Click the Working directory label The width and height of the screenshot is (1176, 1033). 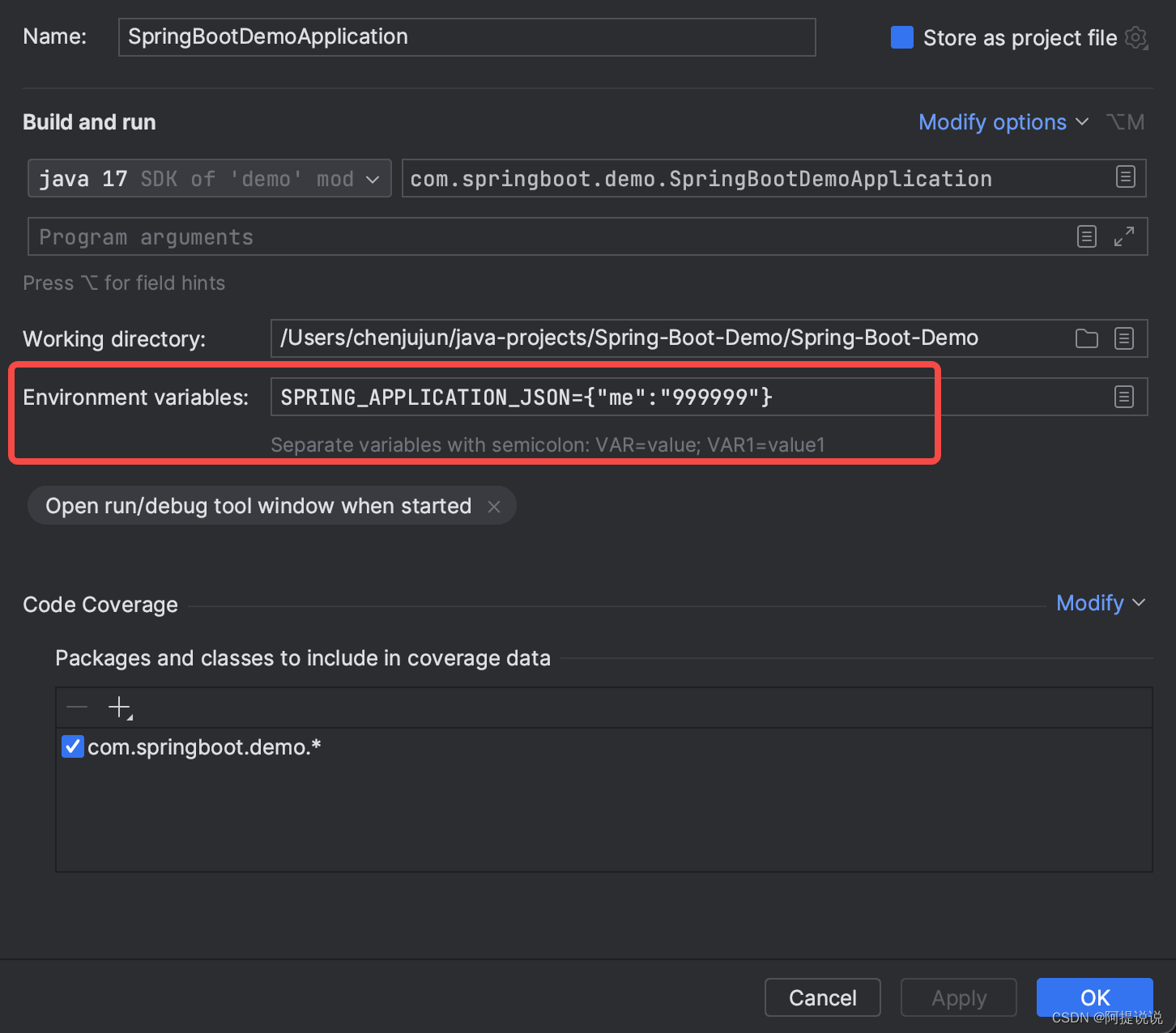(114, 339)
